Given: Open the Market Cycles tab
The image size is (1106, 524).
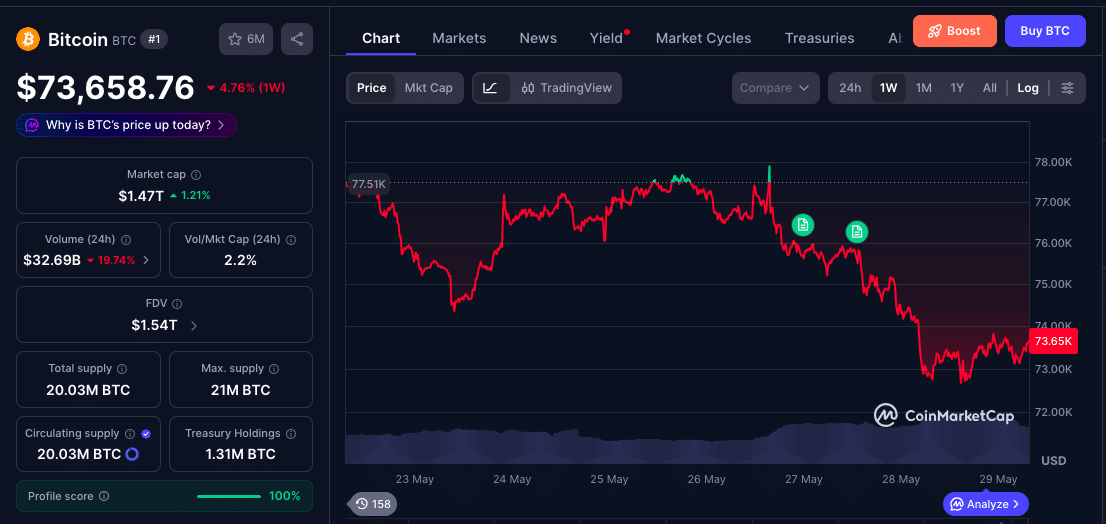Looking at the screenshot, I should pyautogui.click(x=703, y=38).
